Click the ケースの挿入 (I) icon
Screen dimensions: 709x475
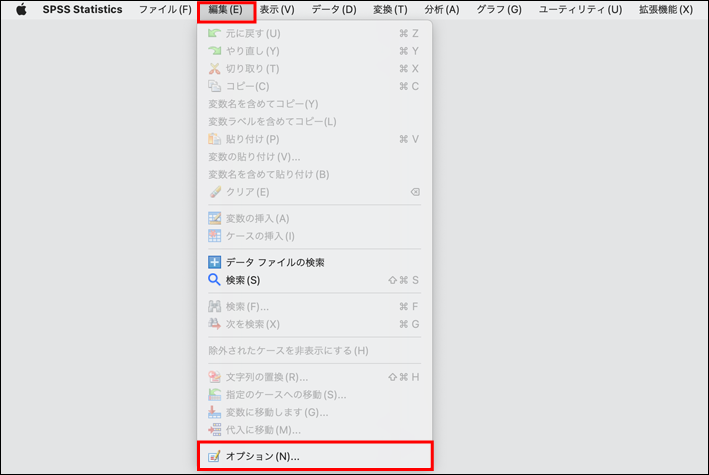point(214,236)
